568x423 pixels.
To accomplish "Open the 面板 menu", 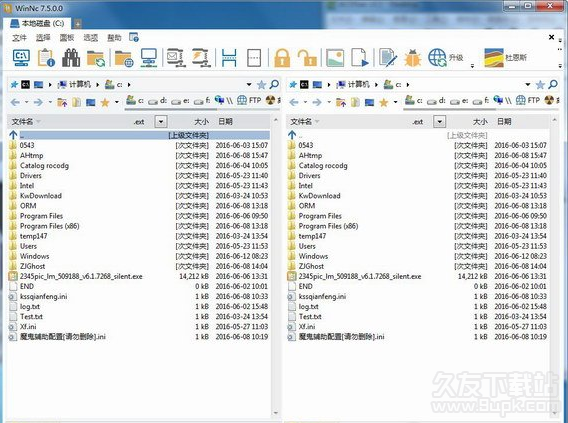I will coord(67,37).
